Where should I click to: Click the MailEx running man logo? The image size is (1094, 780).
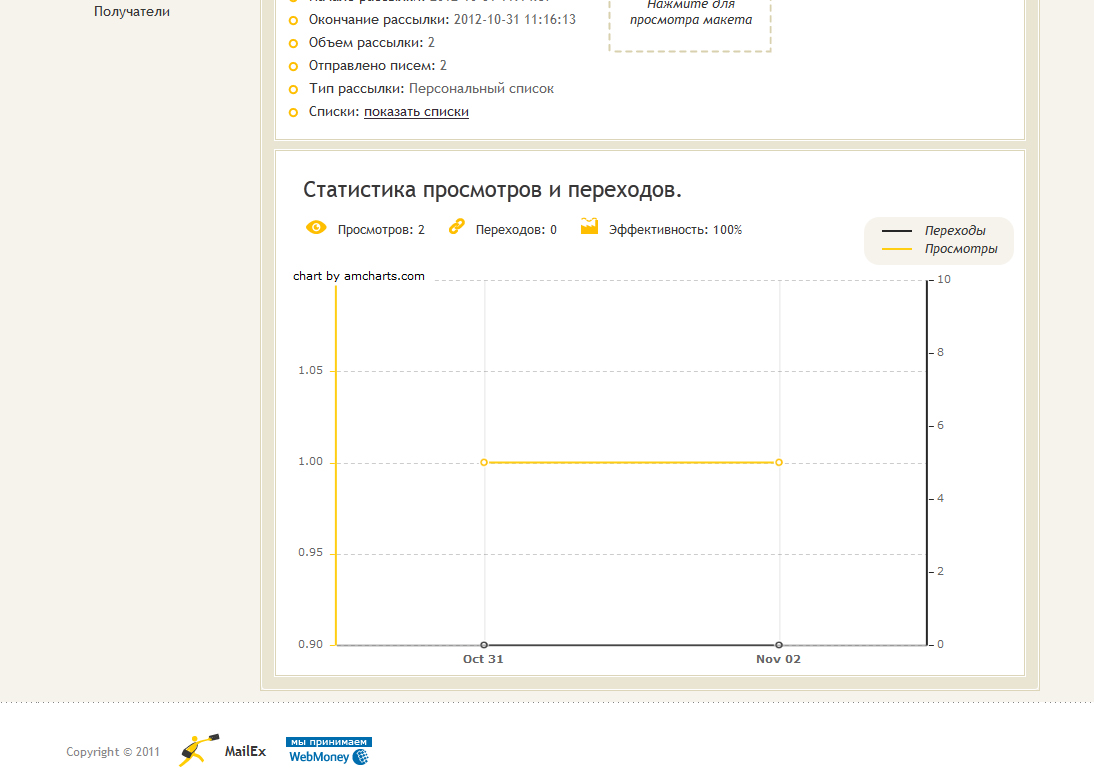coord(199,751)
